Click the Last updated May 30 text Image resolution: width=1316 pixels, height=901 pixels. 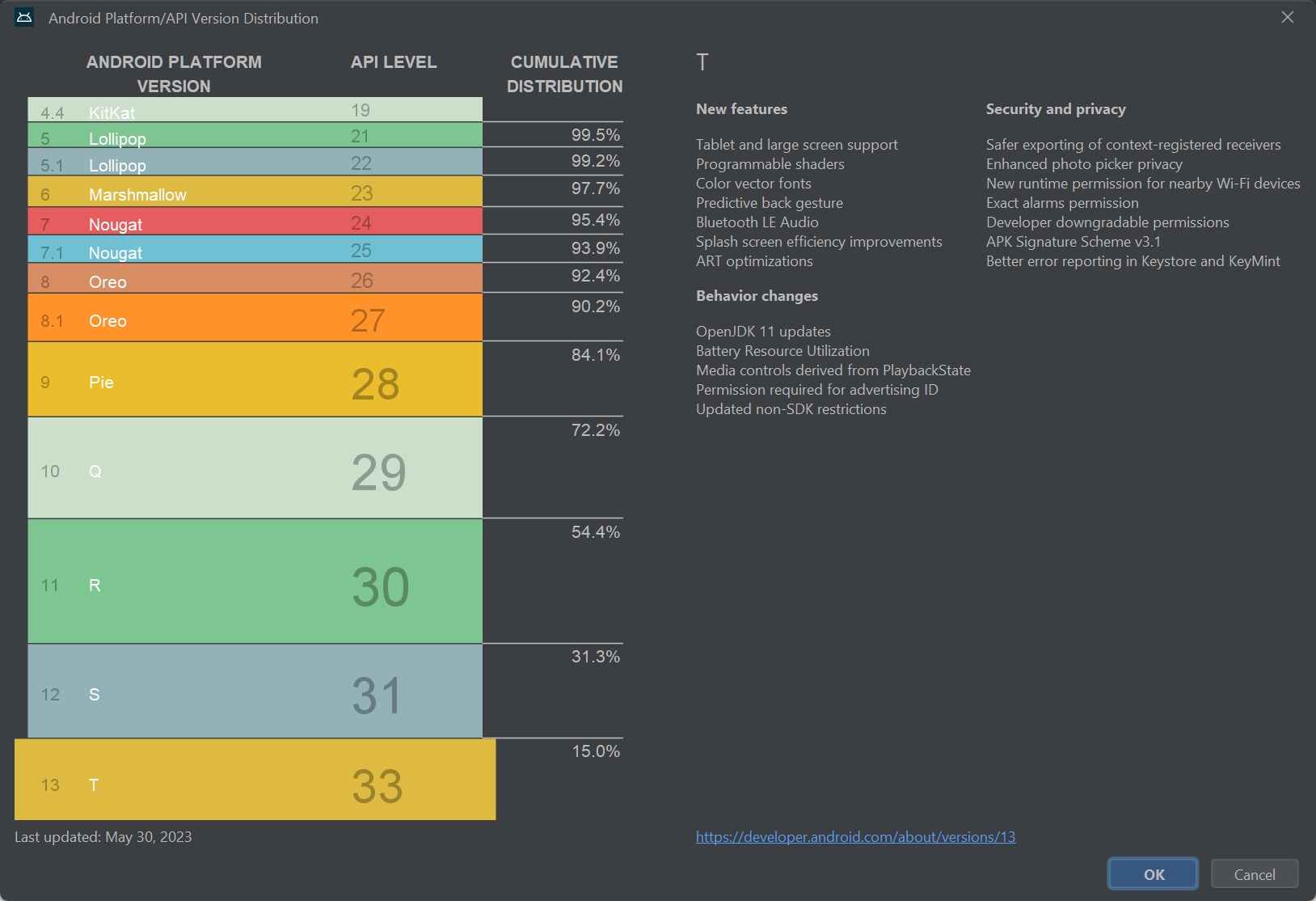103,837
